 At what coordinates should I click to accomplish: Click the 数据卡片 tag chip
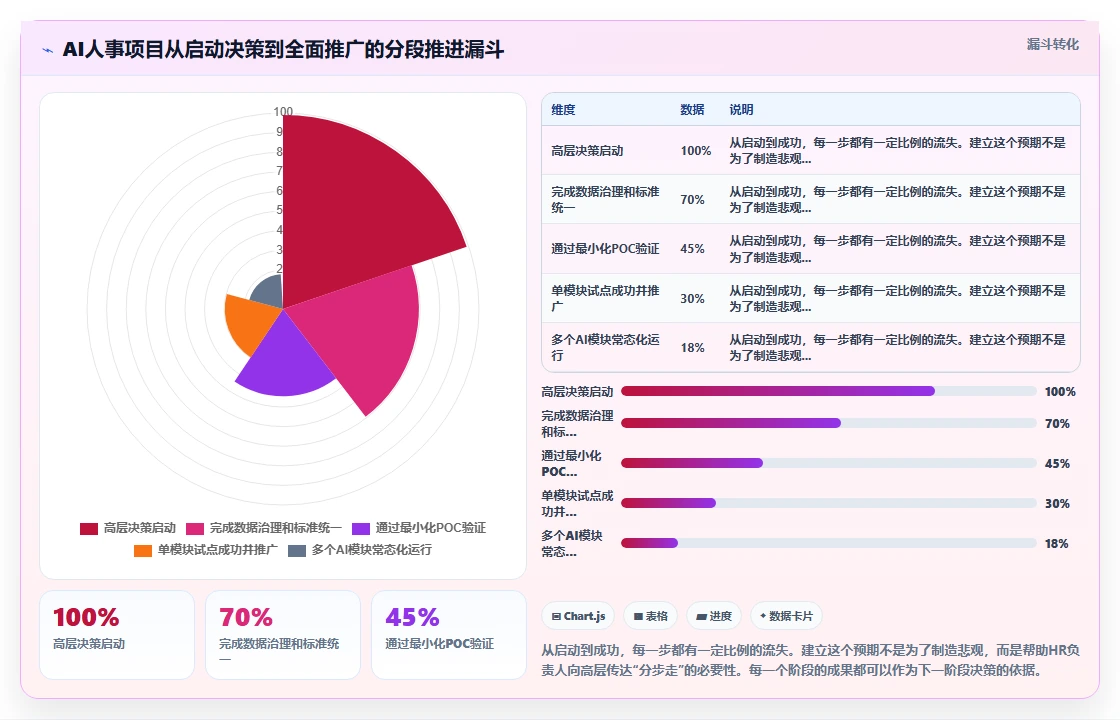tap(786, 616)
